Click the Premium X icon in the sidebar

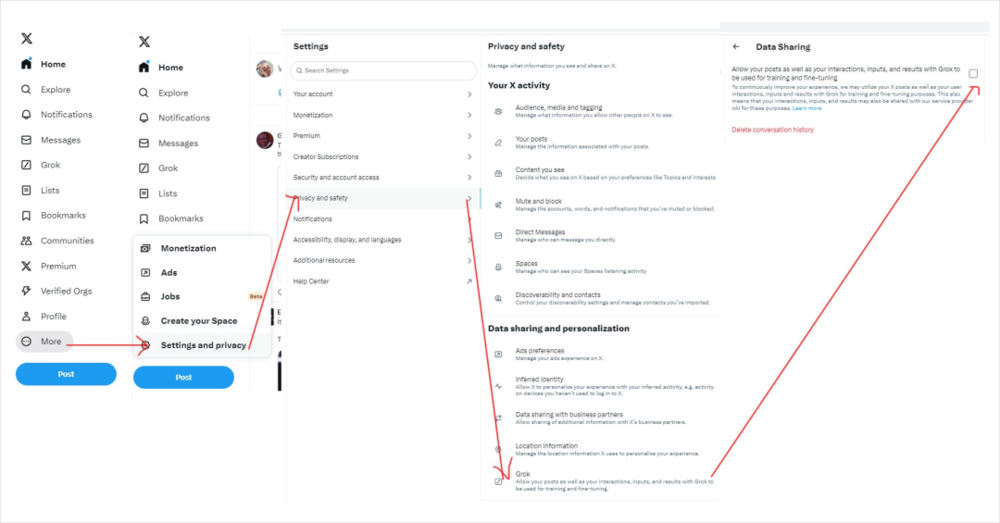(26, 266)
